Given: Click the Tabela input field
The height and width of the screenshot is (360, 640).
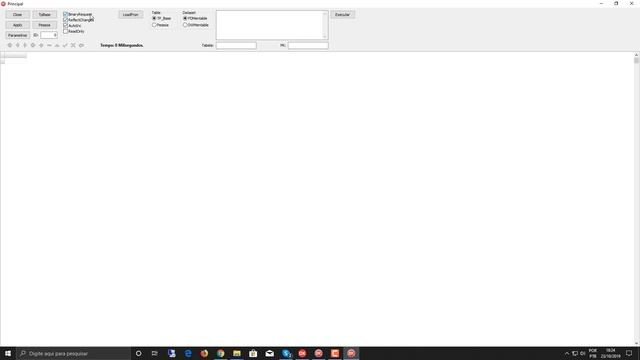Looking at the screenshot, I should pos(236,46).
